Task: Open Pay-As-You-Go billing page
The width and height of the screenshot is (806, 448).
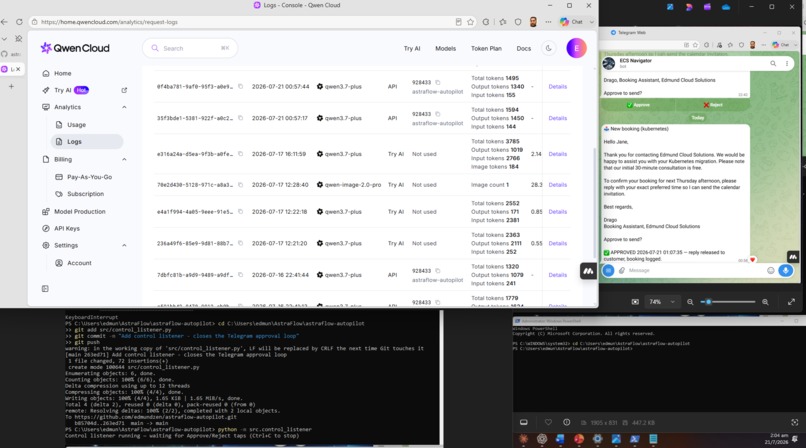Action: [x=89, y=177]
